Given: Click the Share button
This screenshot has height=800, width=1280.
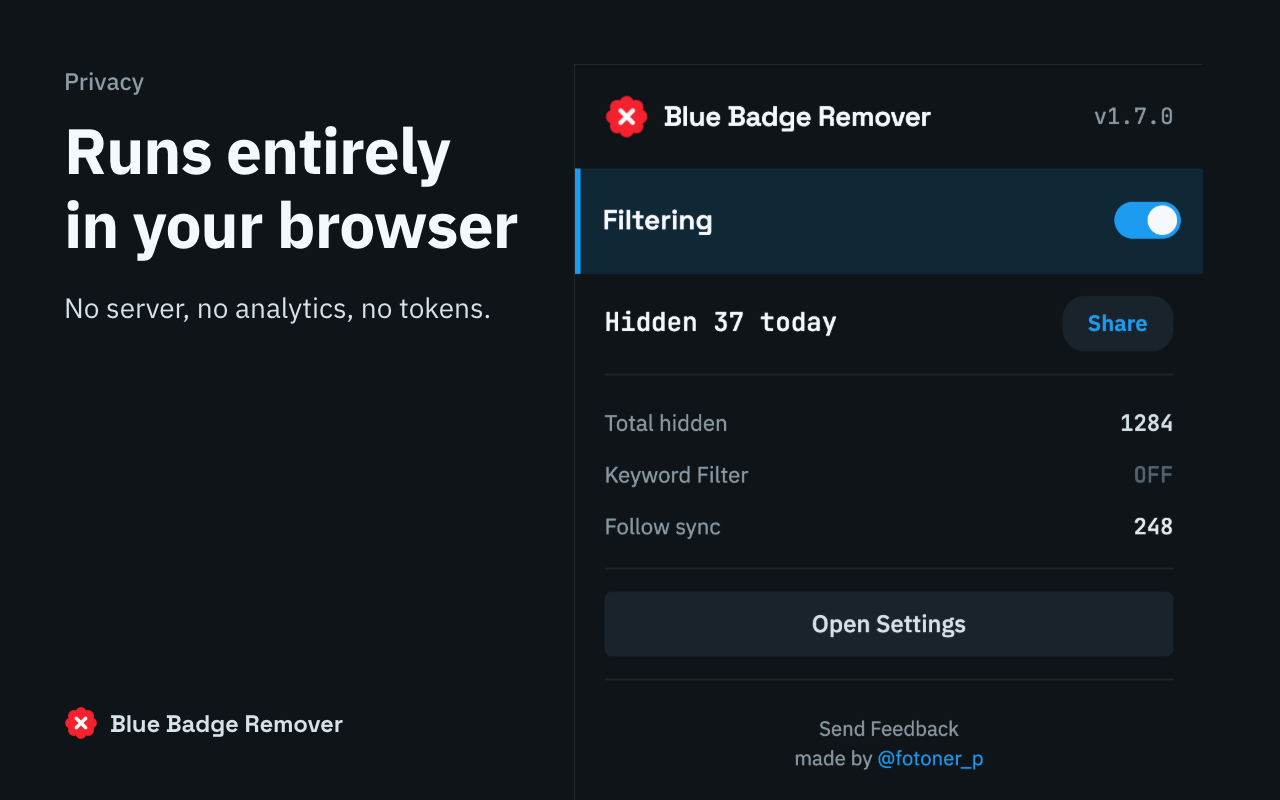Looking at the screenshot, I should point(1117,323).
